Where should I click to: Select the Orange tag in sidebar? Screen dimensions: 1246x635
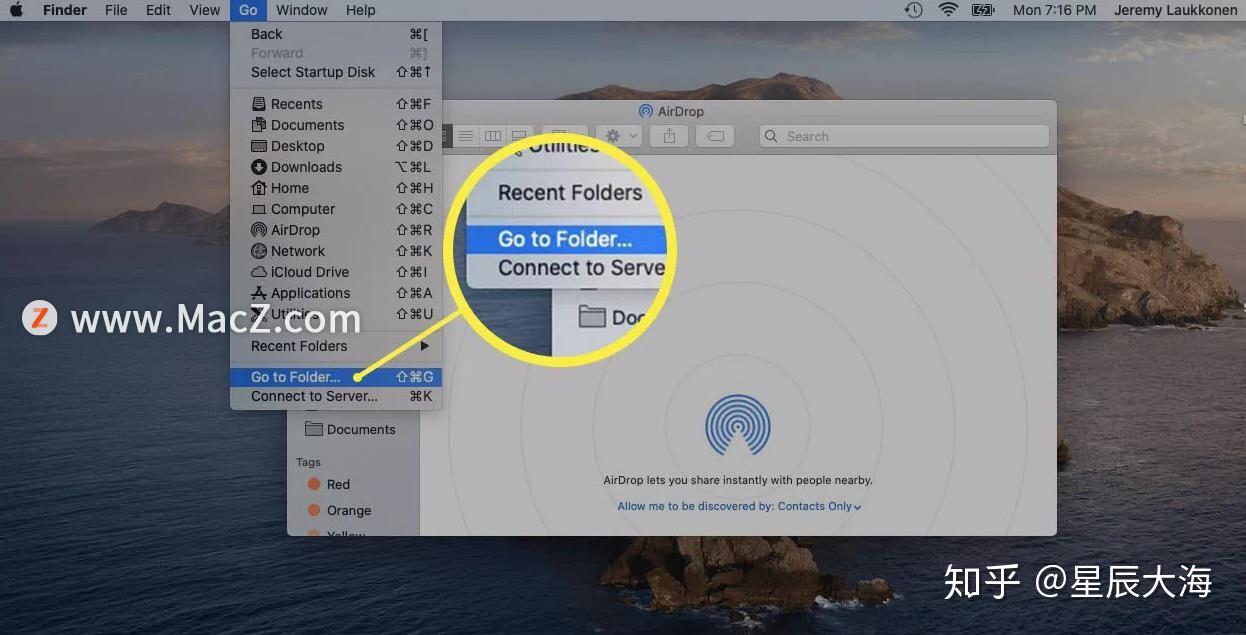pyautogui.click(x=340, y=510)
